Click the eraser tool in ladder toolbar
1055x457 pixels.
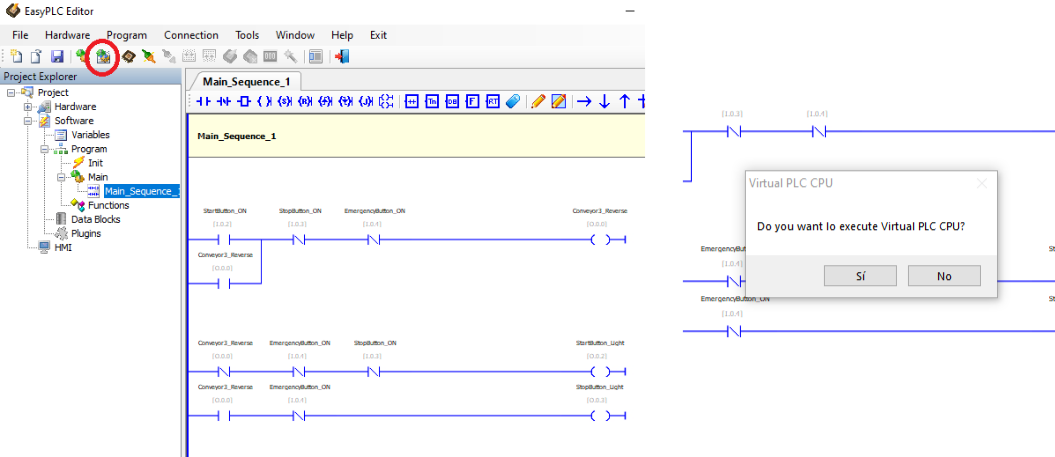point(512,102)
